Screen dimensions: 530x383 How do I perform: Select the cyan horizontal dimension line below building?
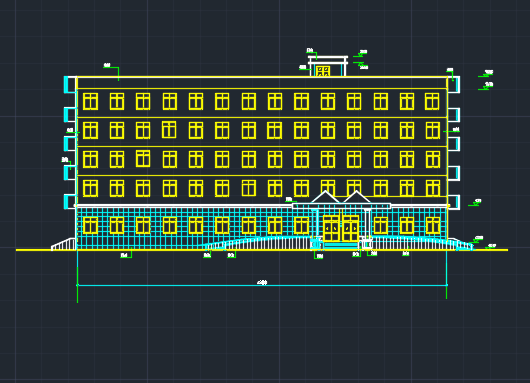click(x=262, y=286)
